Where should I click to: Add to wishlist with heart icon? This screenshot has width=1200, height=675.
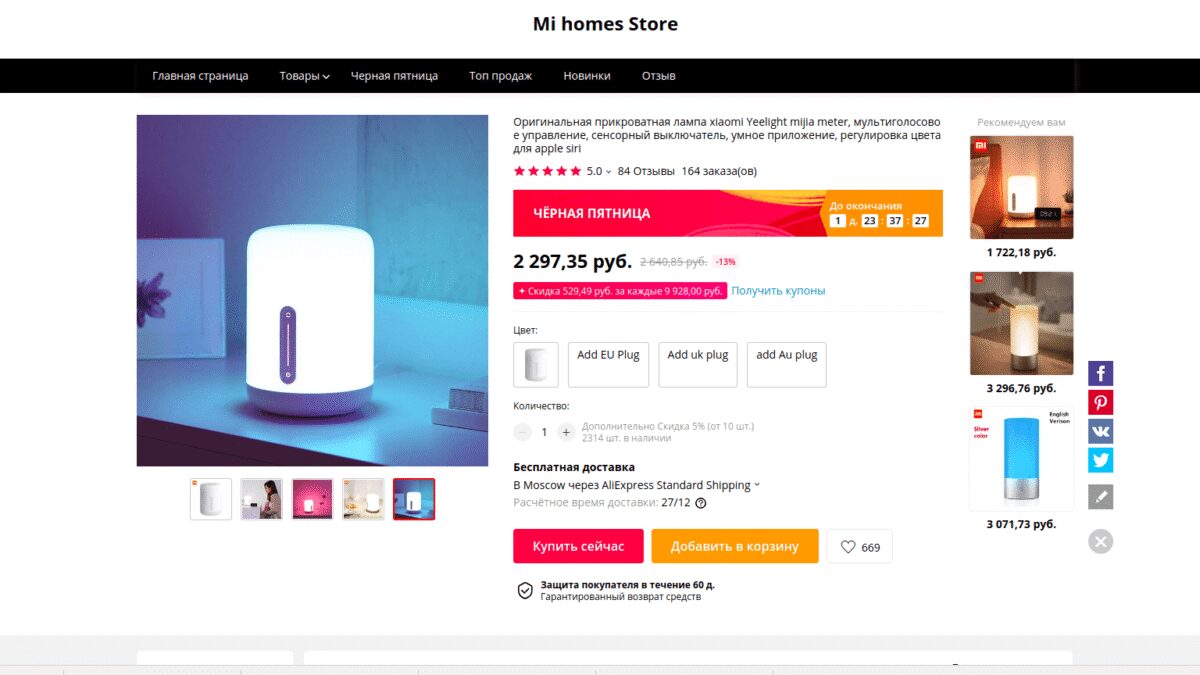859,547
